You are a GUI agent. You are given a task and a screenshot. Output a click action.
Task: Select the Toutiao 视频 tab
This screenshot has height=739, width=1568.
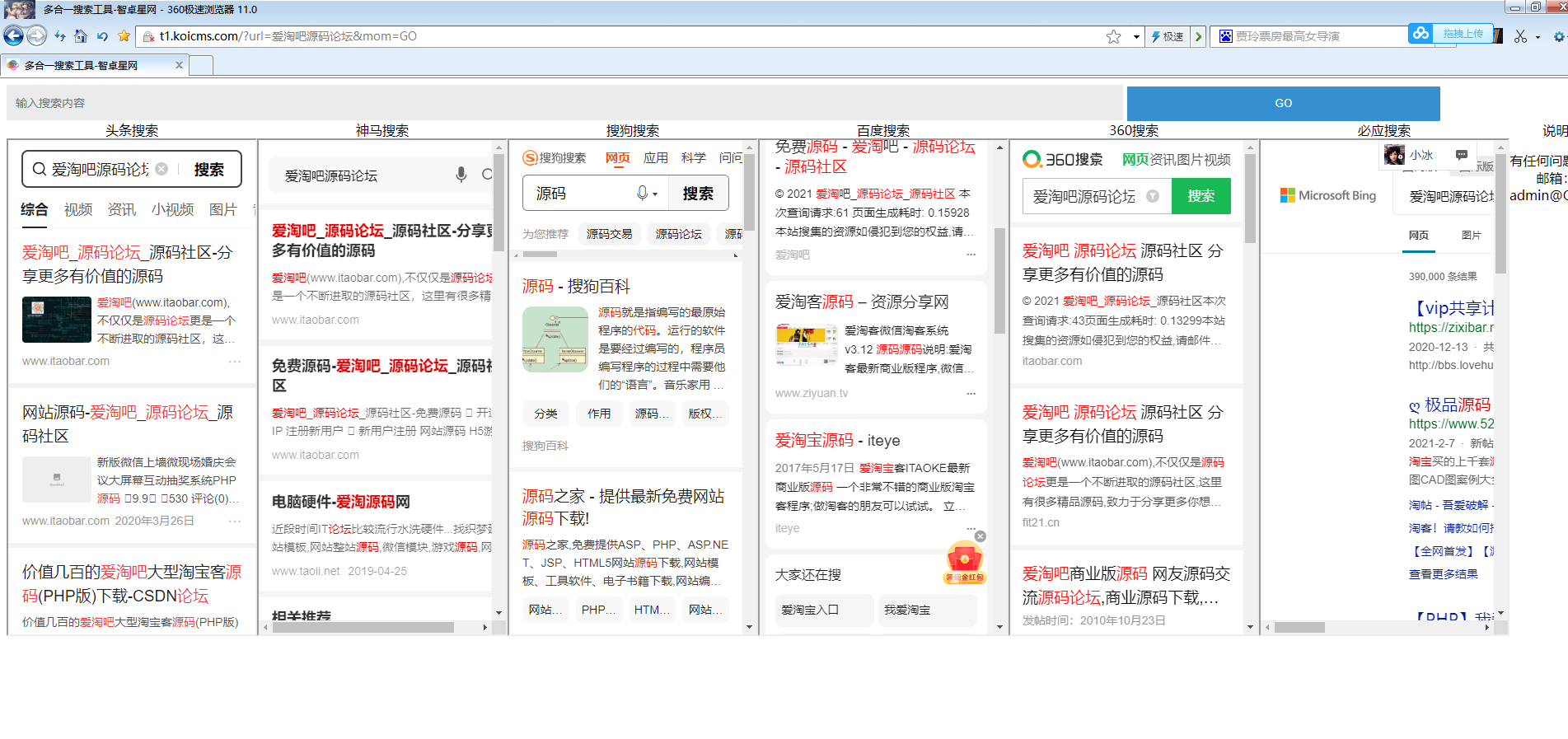point(78,209)
